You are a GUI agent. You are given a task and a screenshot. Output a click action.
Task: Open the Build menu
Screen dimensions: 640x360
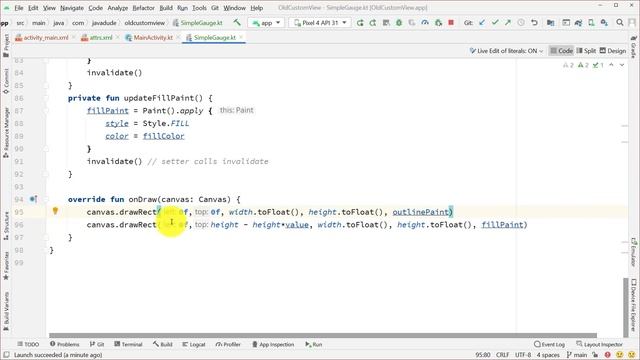coord(166,8)
